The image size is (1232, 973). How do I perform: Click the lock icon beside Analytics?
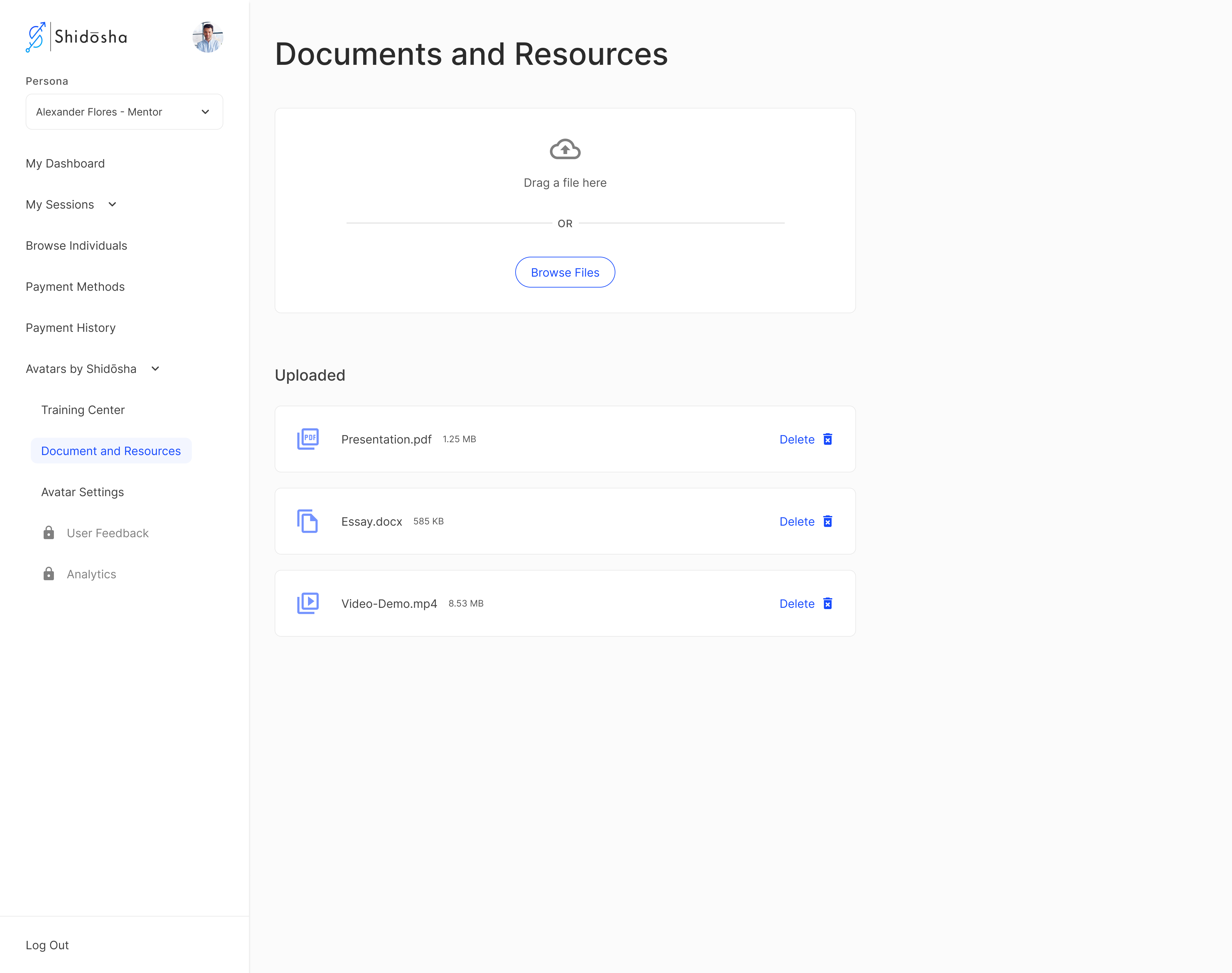point(49,574)
